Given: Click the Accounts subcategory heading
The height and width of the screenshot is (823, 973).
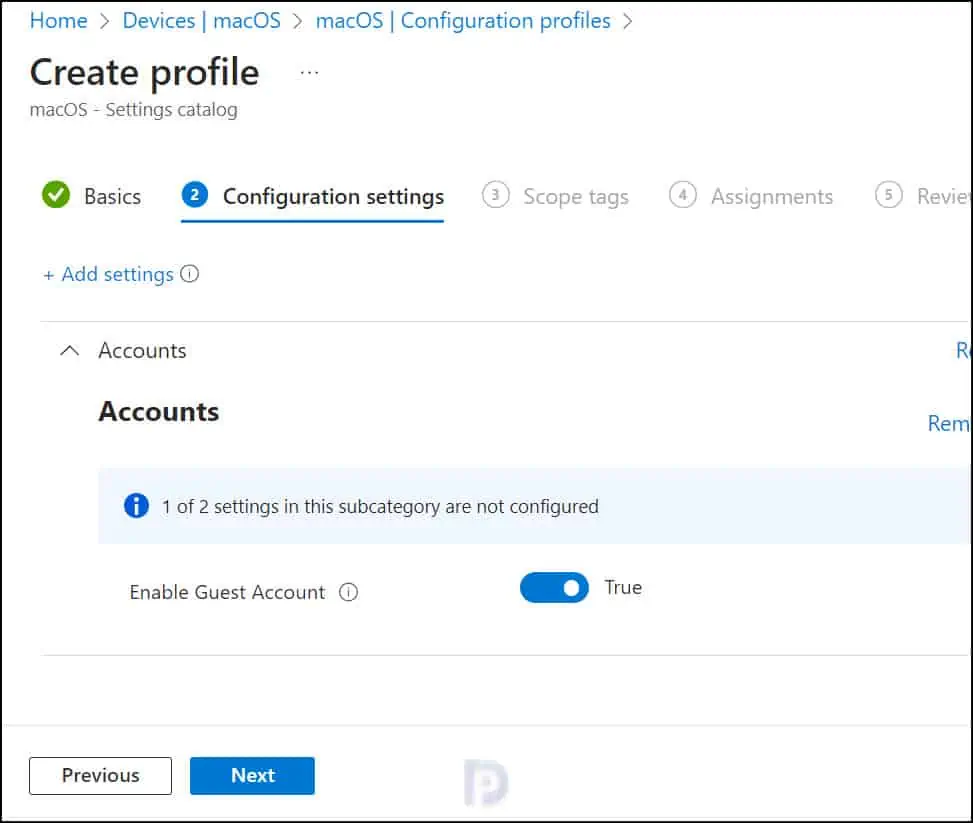Looking at the screenshot, I should pyautogui.click(x=159, y=412).
